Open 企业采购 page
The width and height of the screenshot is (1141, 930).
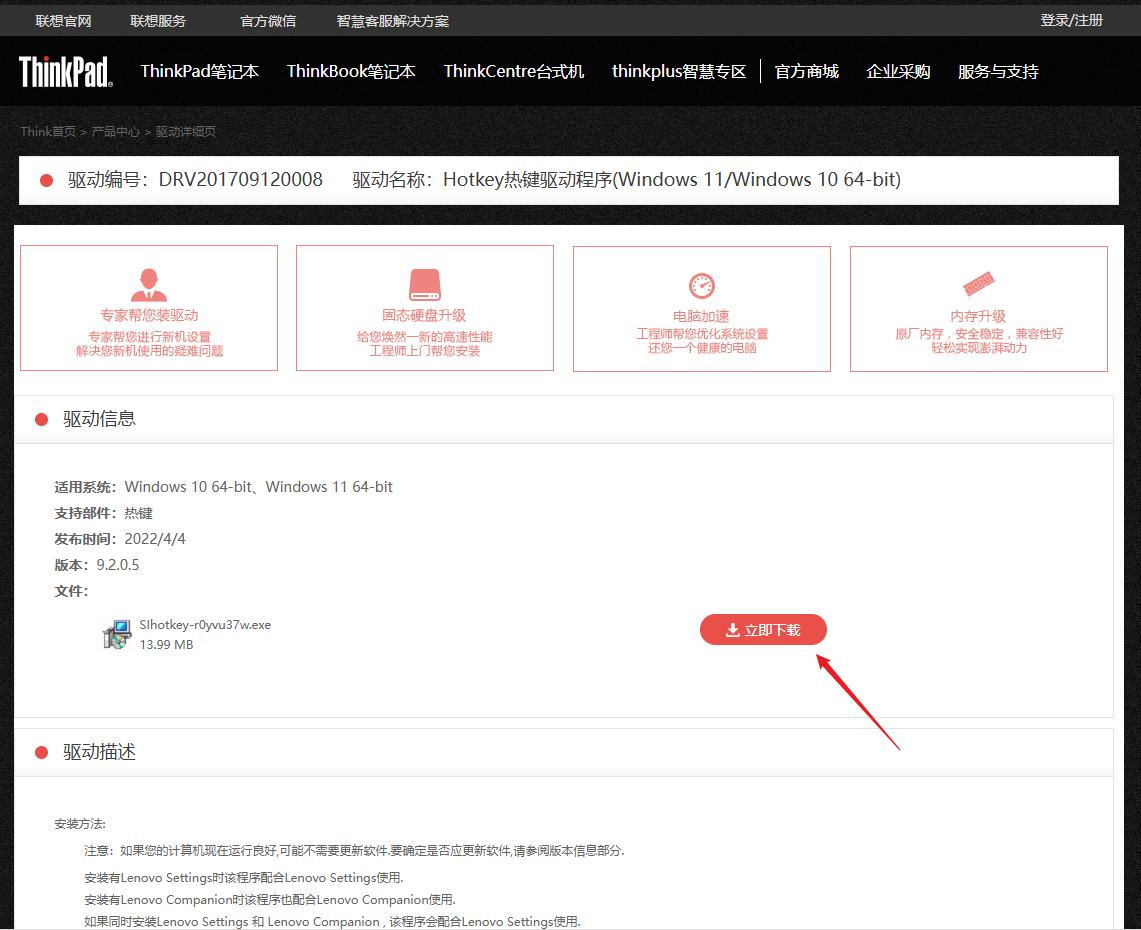point(898,71)
